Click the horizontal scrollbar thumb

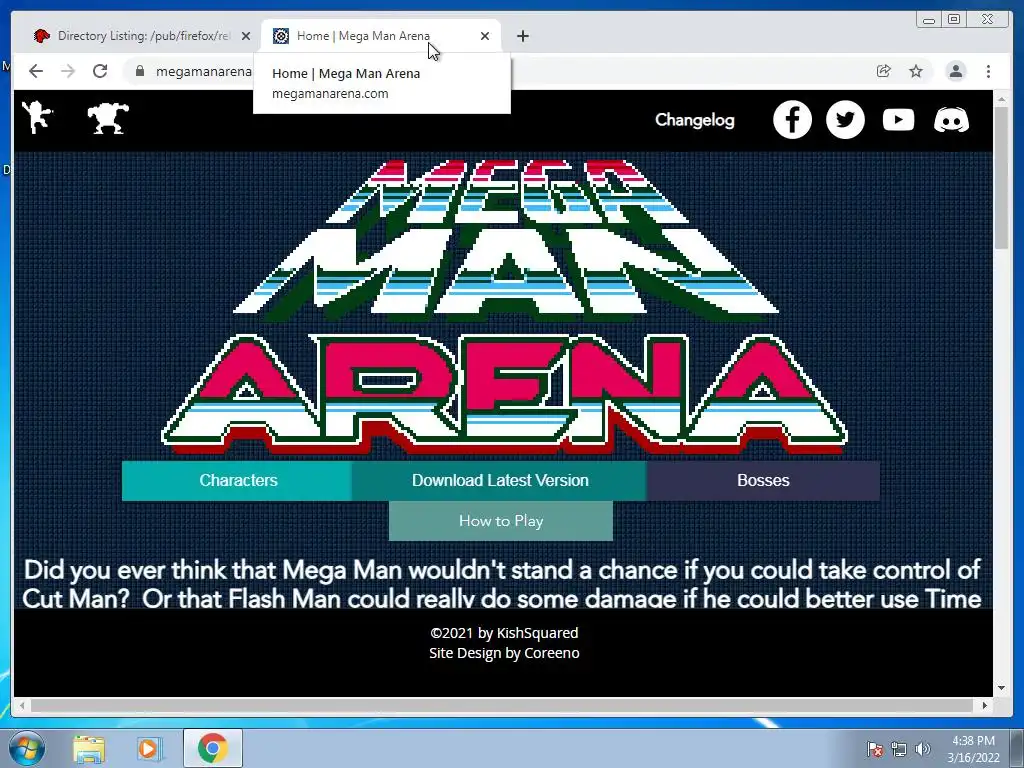502,705
